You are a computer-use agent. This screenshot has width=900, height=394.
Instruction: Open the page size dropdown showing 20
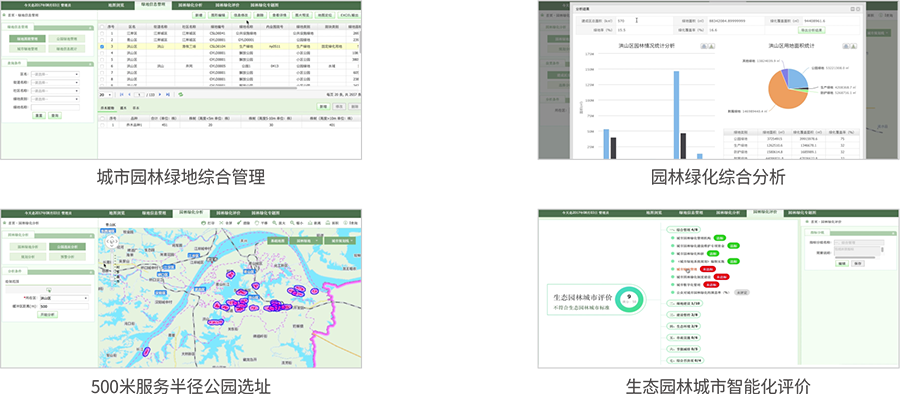(105, 95)
